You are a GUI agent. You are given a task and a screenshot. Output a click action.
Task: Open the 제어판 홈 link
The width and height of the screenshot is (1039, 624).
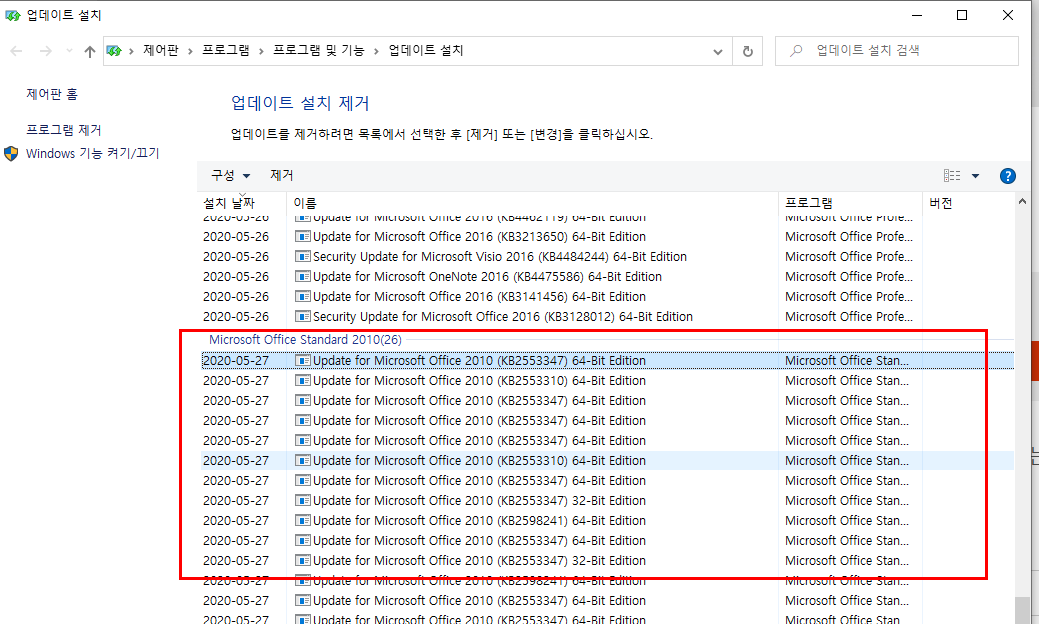pyautogui.click(x=52, y=94)
